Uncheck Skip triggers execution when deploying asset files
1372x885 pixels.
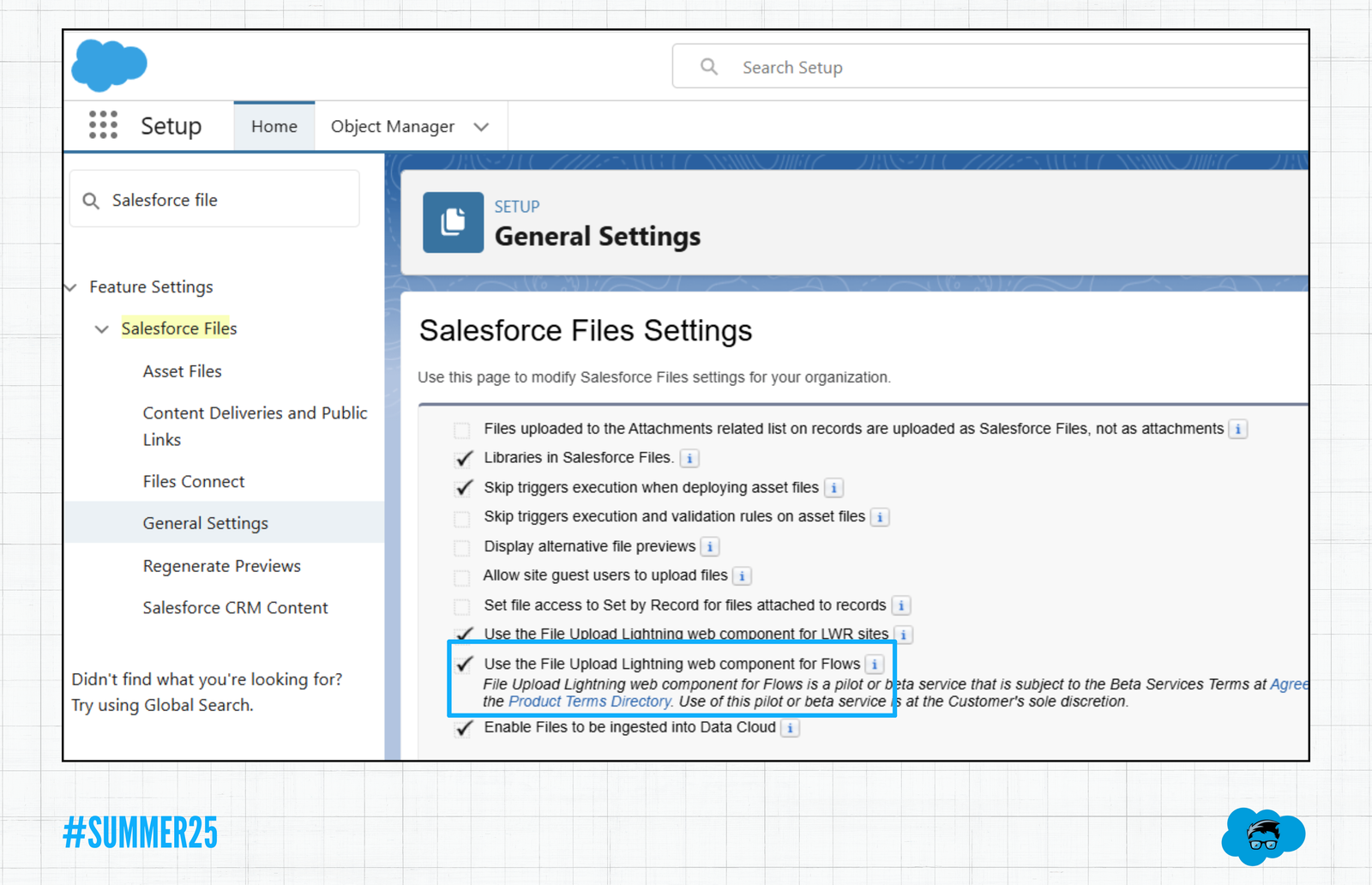(x=464, y=488)
